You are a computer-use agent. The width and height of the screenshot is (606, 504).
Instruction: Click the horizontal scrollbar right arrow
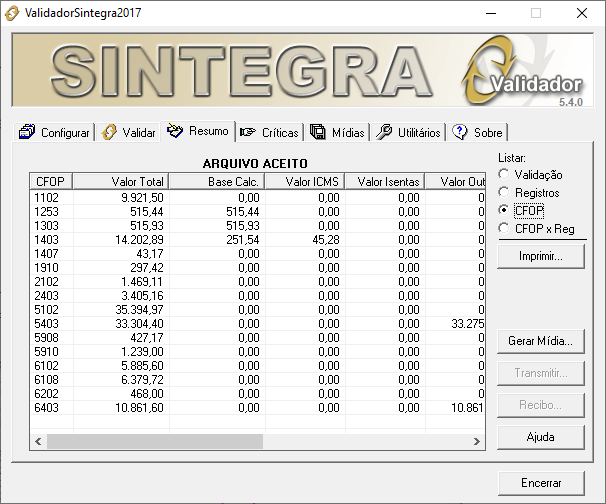coord(475,441)
